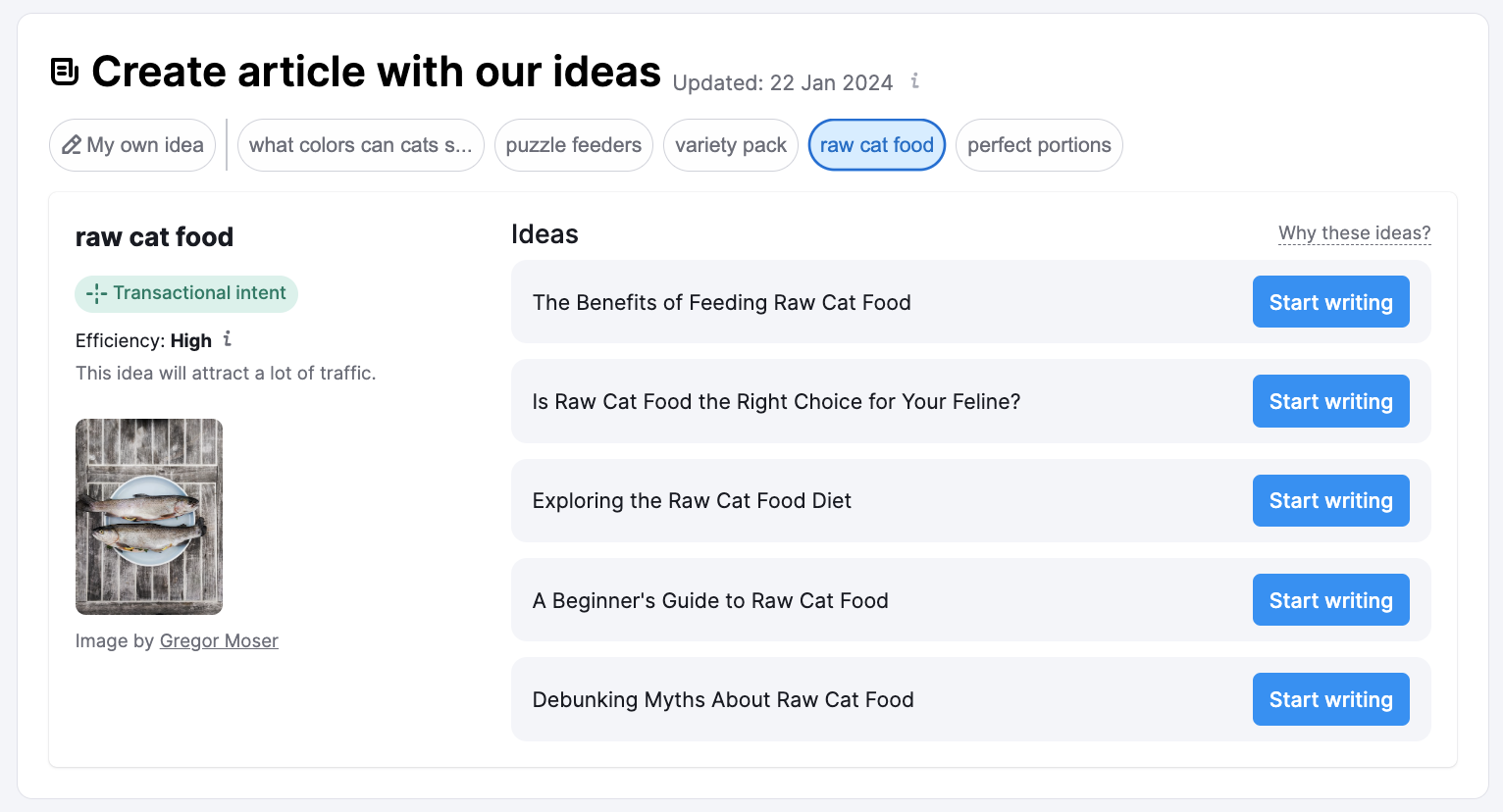Click the Transactional intent badge
Screen dimensions: 1503x812
click(x=186, y=293)
